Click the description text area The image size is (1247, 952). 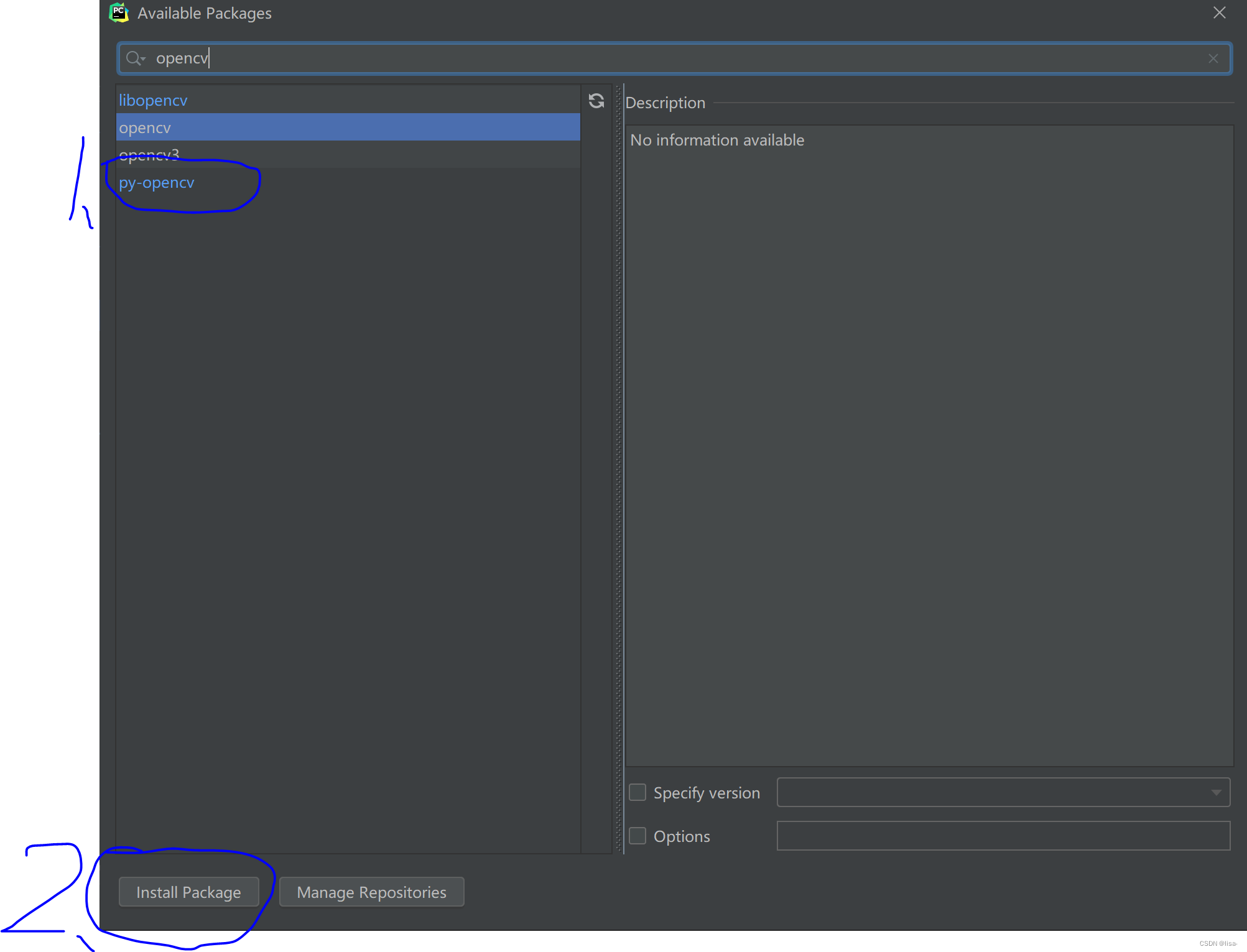pyautogui.click(x=929, y=435)
